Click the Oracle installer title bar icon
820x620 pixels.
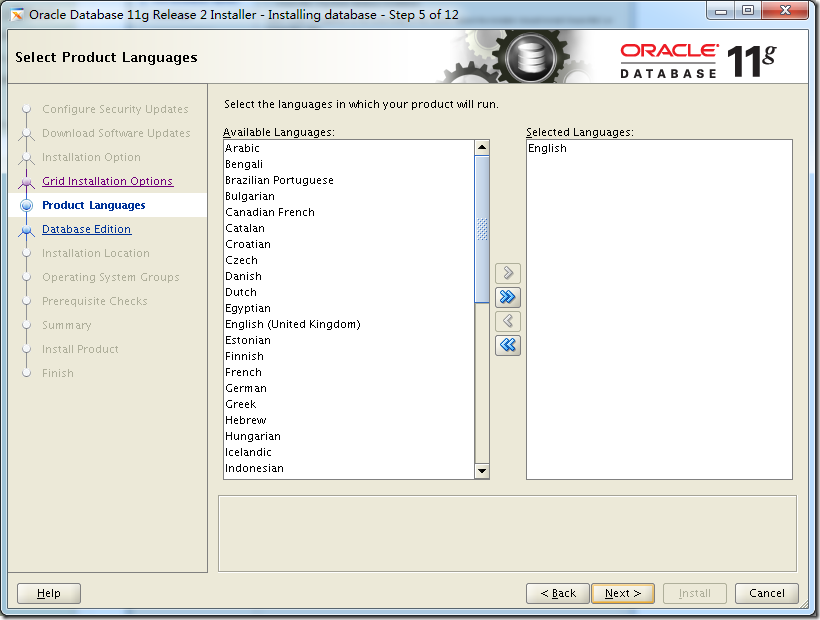pyautogui.click(x=17, y=15)
